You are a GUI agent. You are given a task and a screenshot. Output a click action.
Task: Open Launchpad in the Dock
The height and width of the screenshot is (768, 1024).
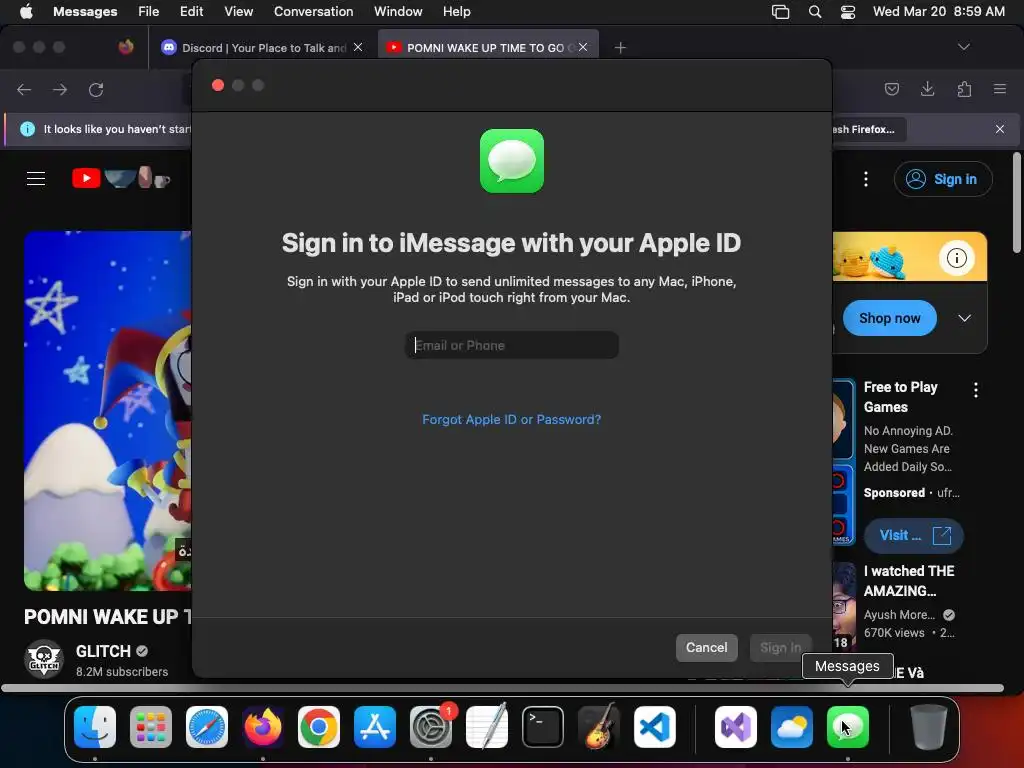[x=151, y=727]
